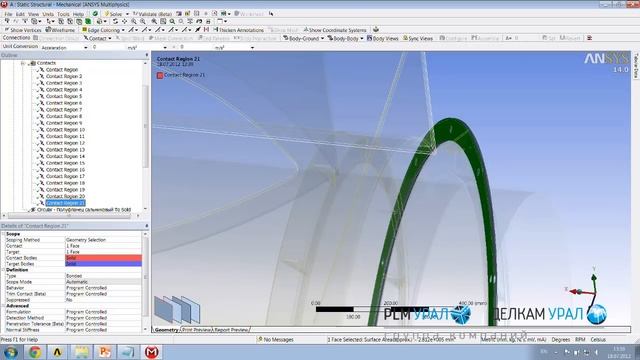Click the Rotate view icon
The width and height of the screenshot is (640, 360).
pyautogui.click(x=115, y=21)
